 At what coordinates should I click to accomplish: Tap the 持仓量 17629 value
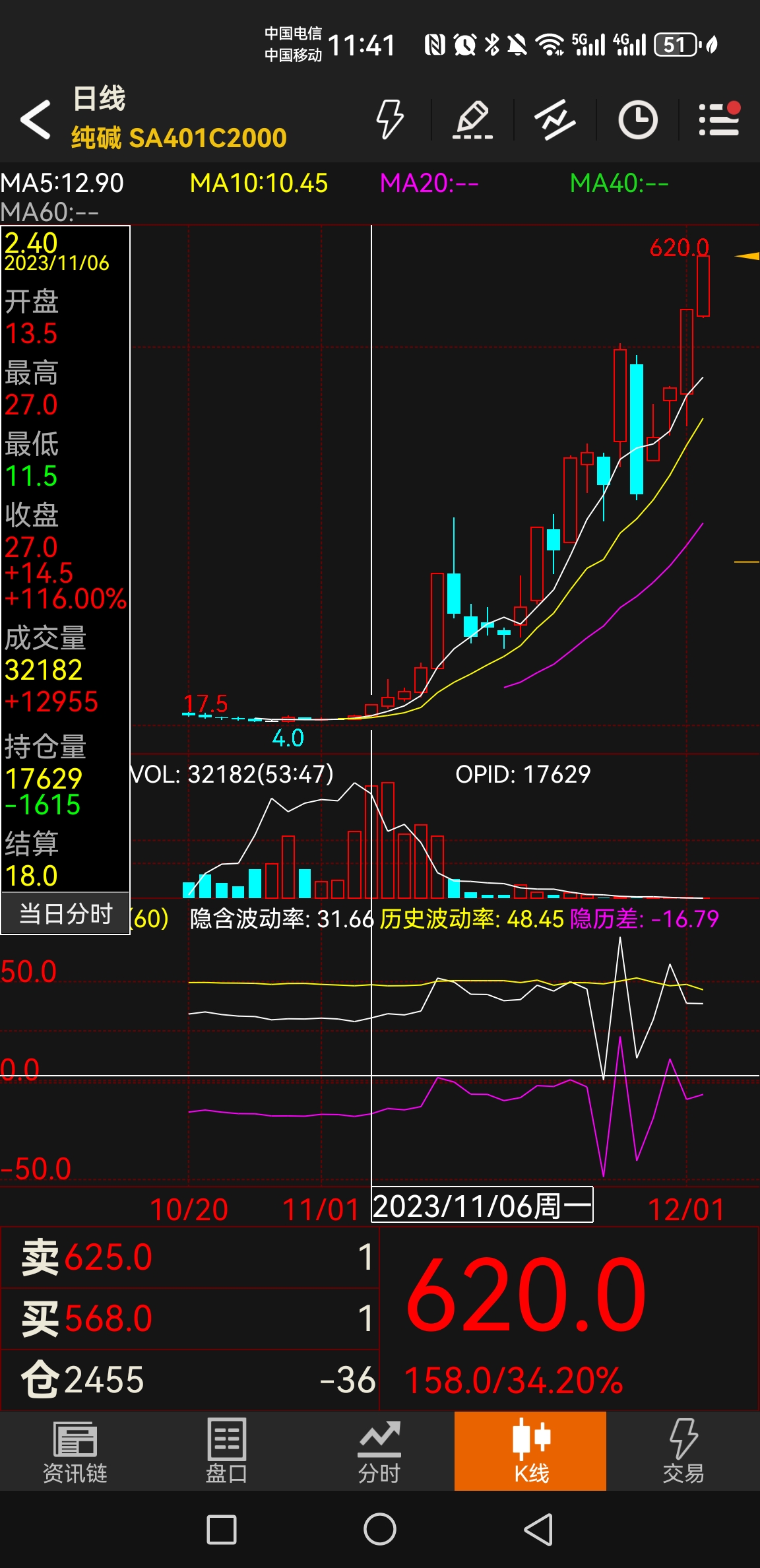pyautogui.click(x=44, y=778)
